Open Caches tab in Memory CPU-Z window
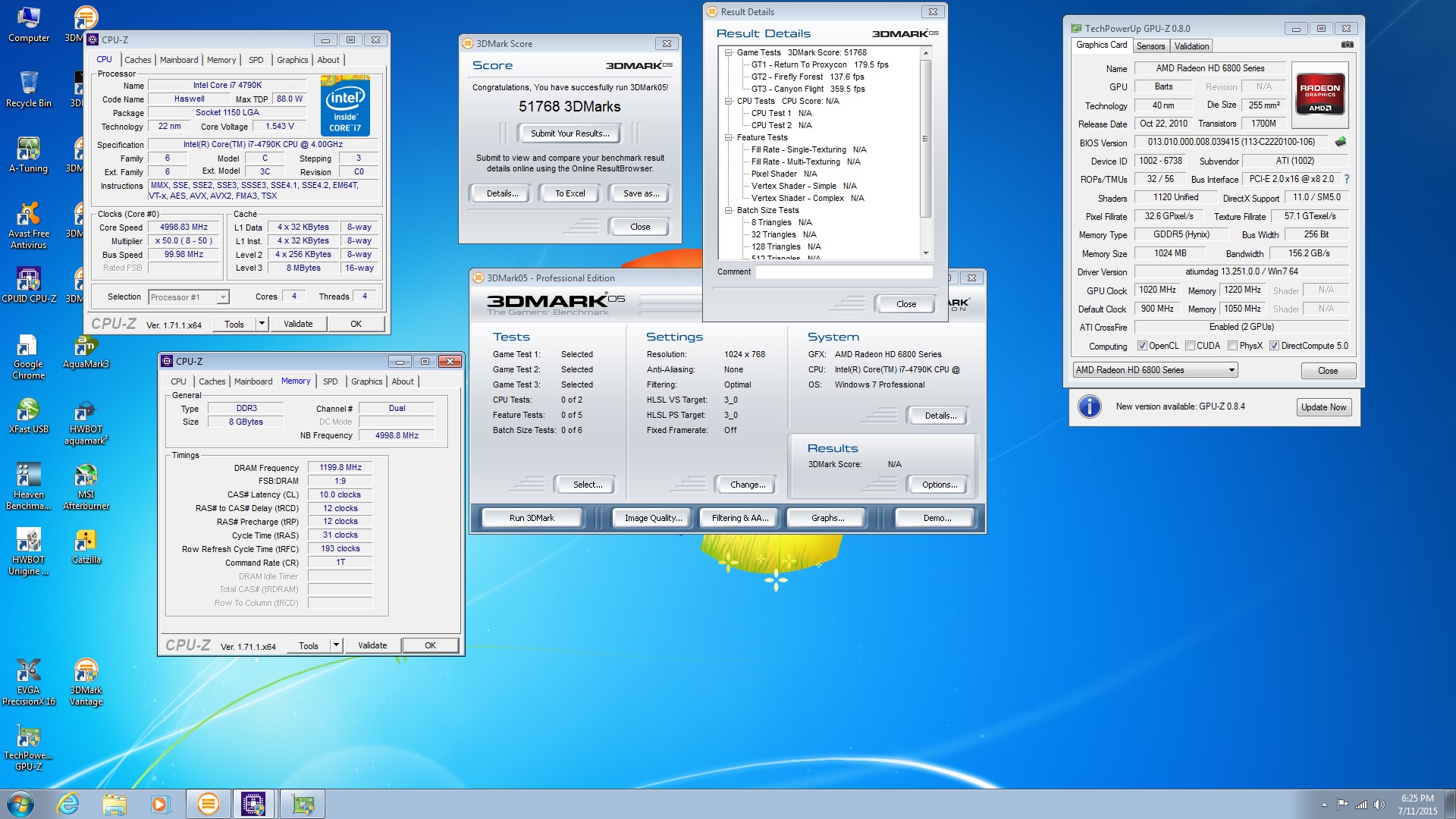 (x=212, y=381)
